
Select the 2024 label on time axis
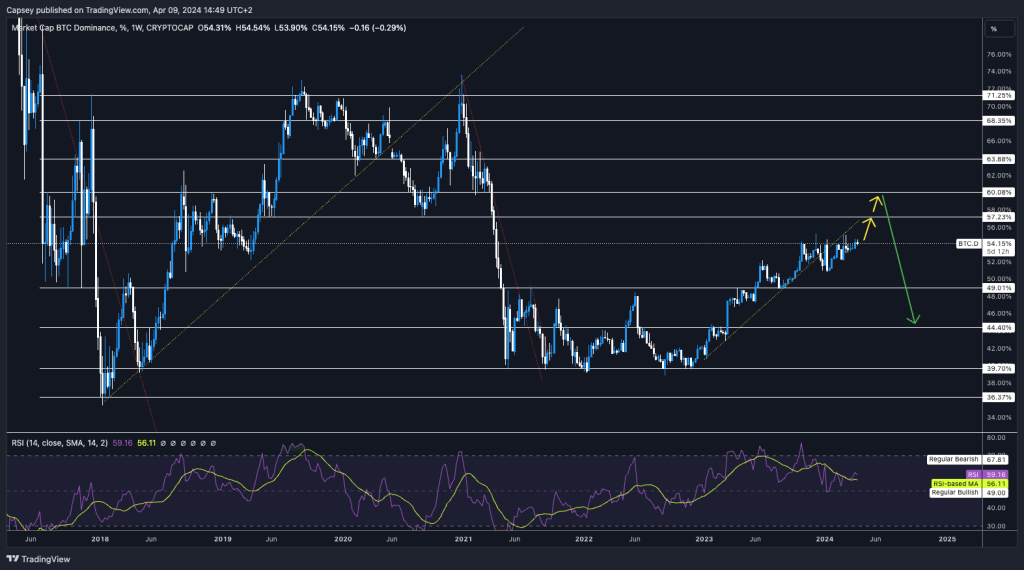click(x=825, y=538)
